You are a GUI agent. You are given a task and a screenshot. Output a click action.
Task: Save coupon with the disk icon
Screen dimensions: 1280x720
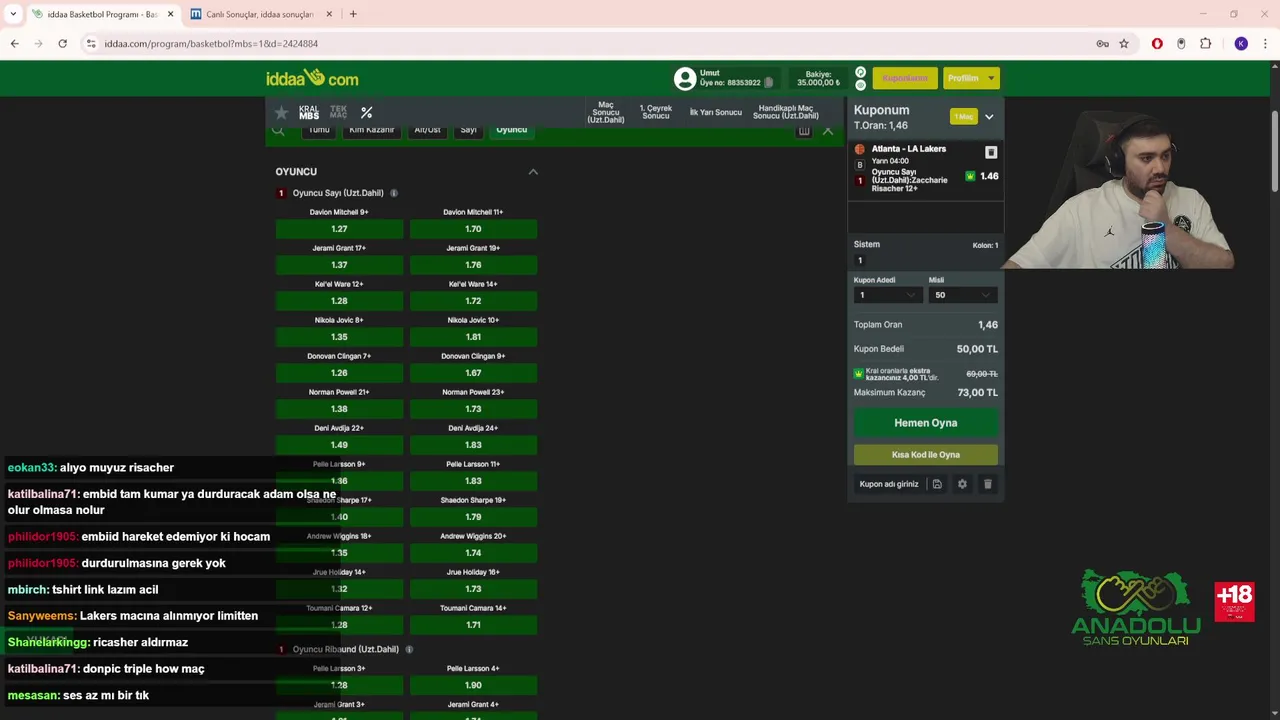click(937, 484)
